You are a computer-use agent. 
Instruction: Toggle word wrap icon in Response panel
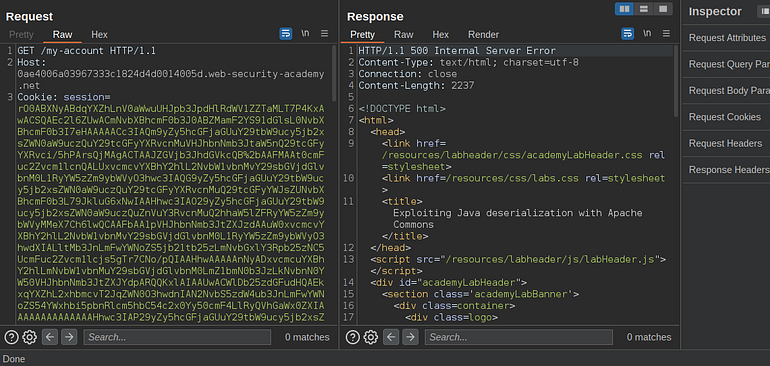628,33
